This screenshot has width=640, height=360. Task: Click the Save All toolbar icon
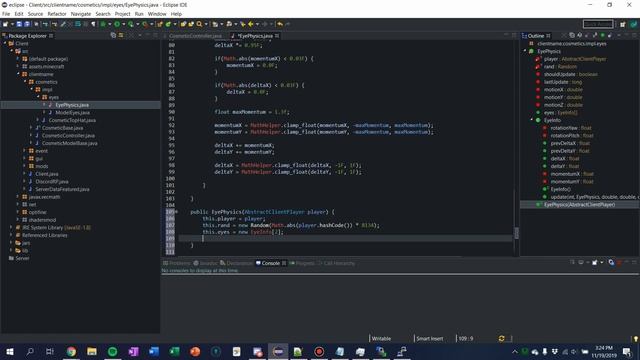pos(27,24)
